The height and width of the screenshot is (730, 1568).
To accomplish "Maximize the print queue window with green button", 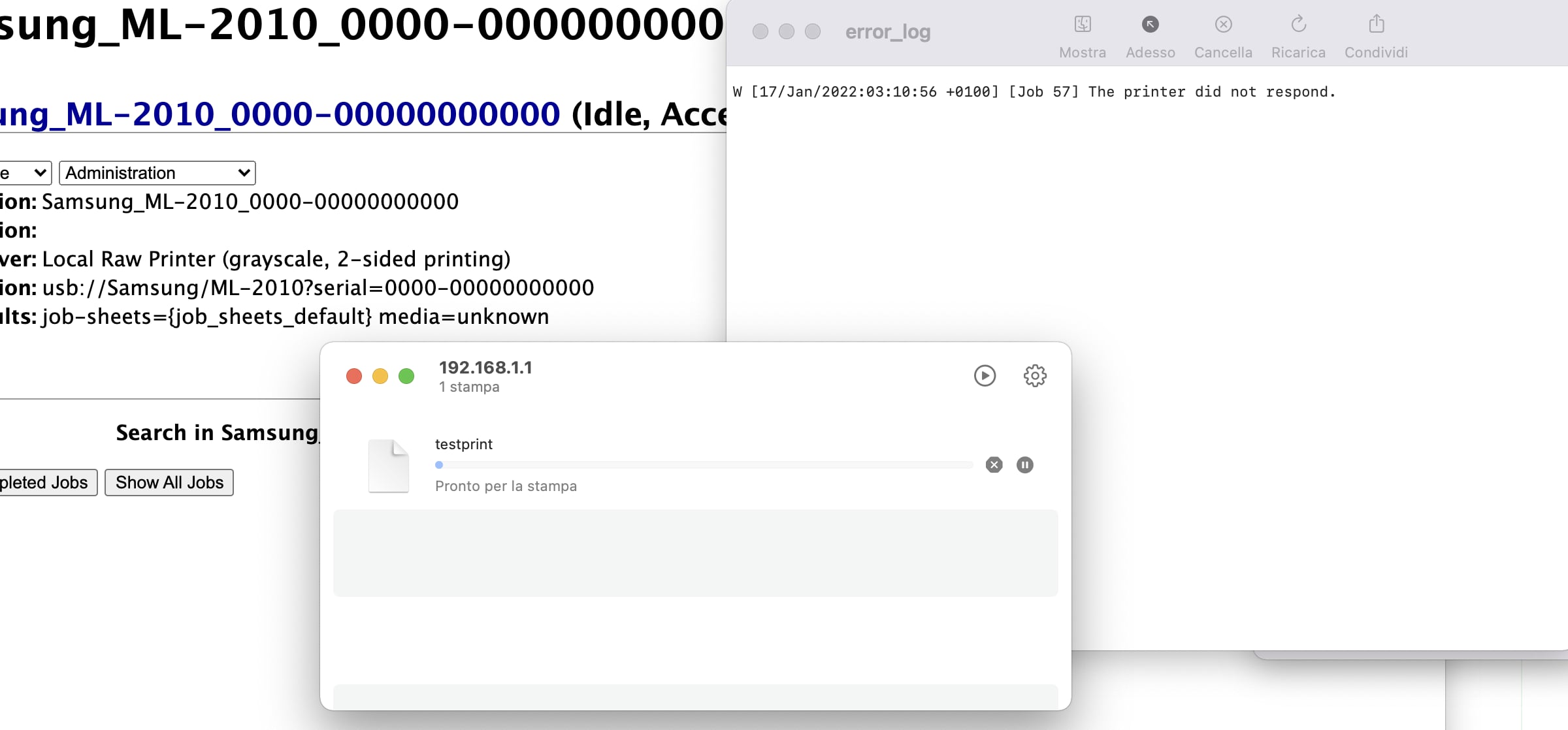I will (x=406, y=376).
